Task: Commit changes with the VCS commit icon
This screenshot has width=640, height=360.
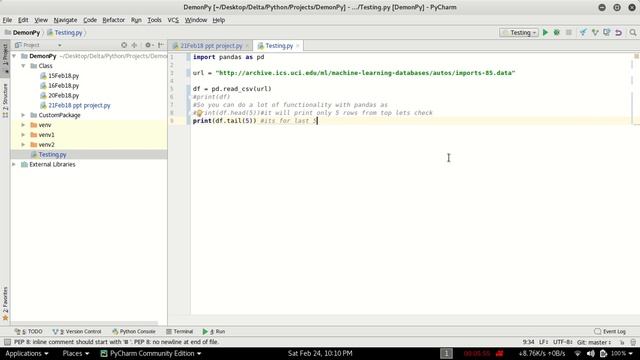Action: point(595,33)
